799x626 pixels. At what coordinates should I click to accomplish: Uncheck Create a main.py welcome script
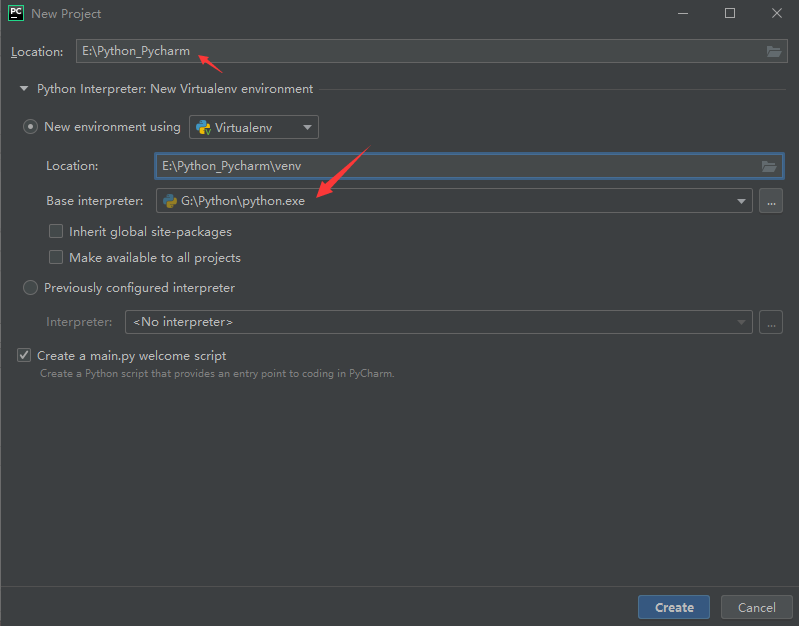(24, 355)
